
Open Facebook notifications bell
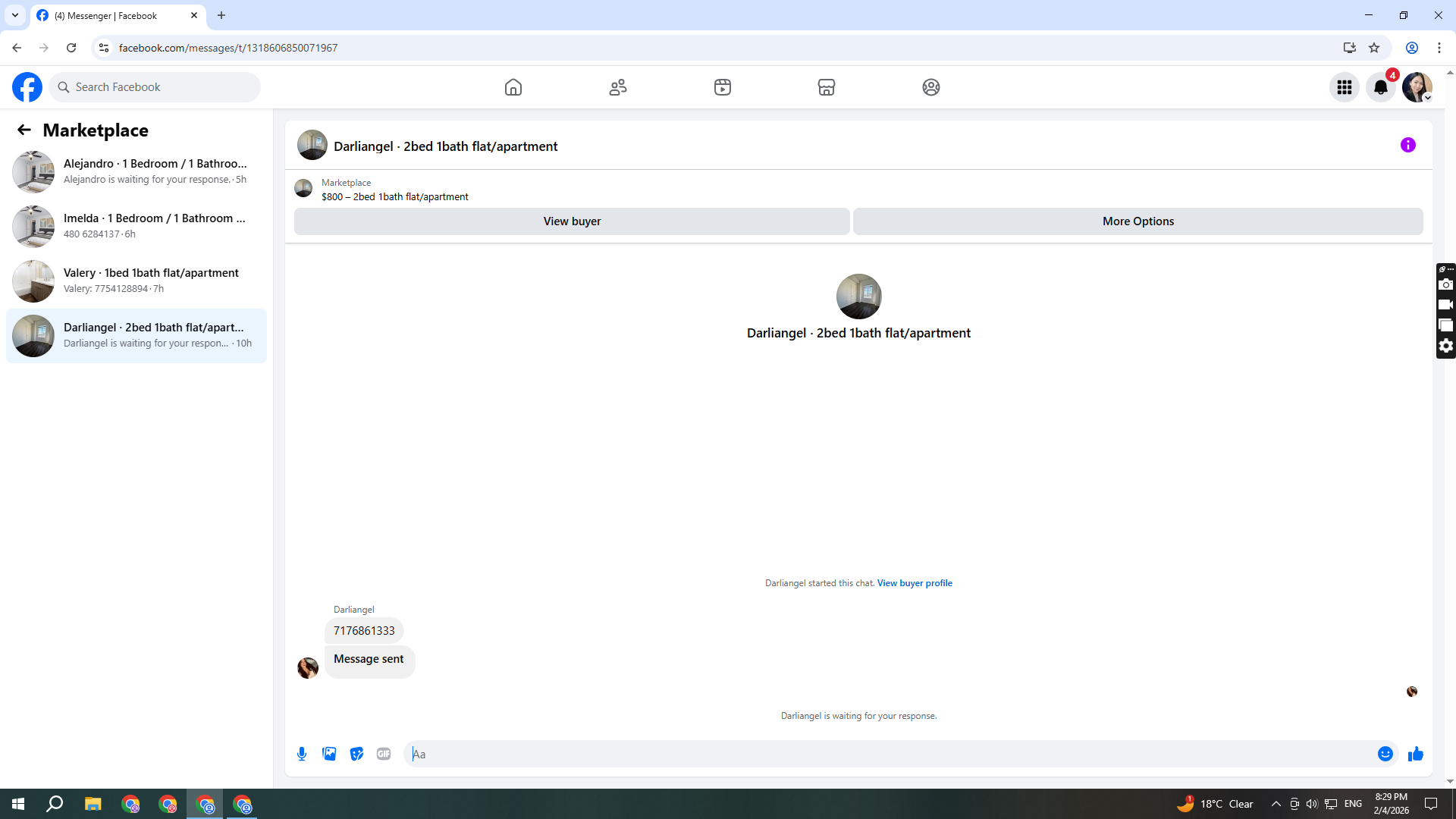(x=1380, y=87)
